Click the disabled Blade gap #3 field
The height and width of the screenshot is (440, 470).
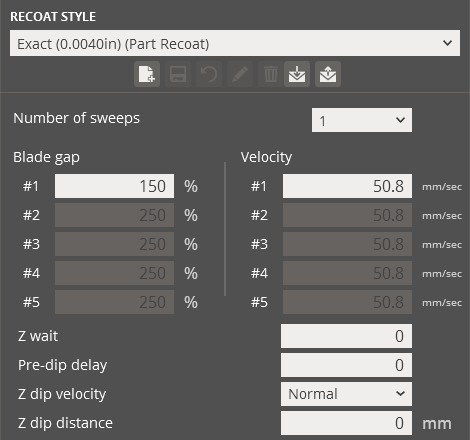(x=114, y=244)
